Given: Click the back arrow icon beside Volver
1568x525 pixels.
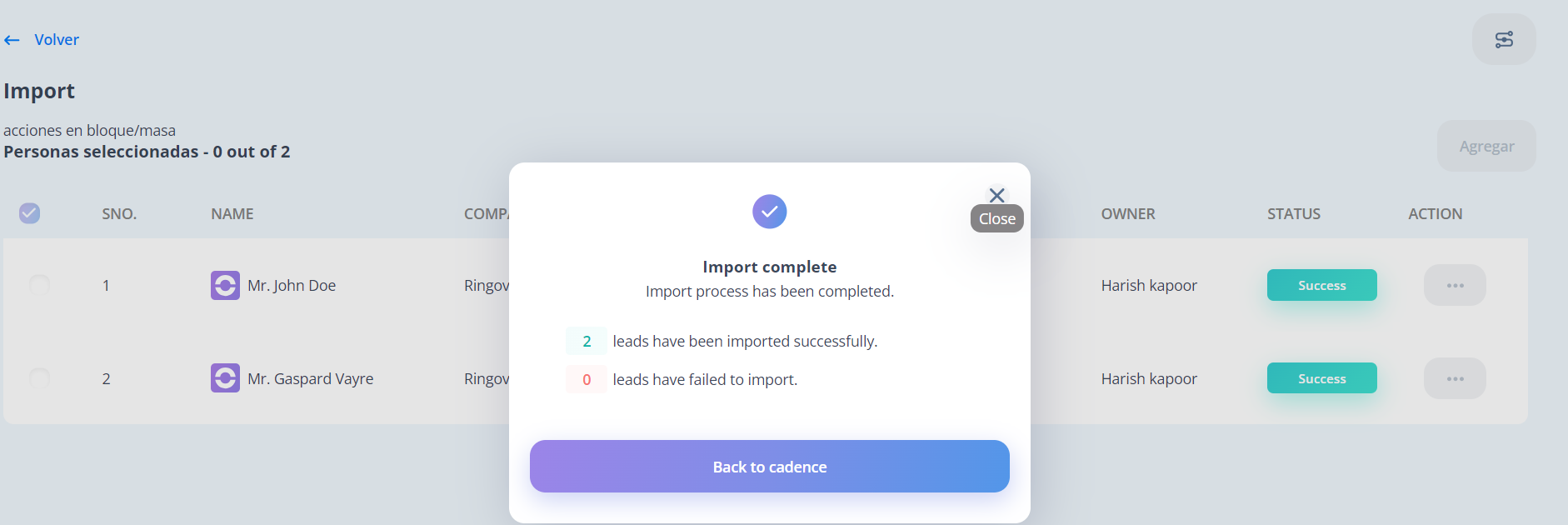Looking at the screenshot, I should point(12,40).
